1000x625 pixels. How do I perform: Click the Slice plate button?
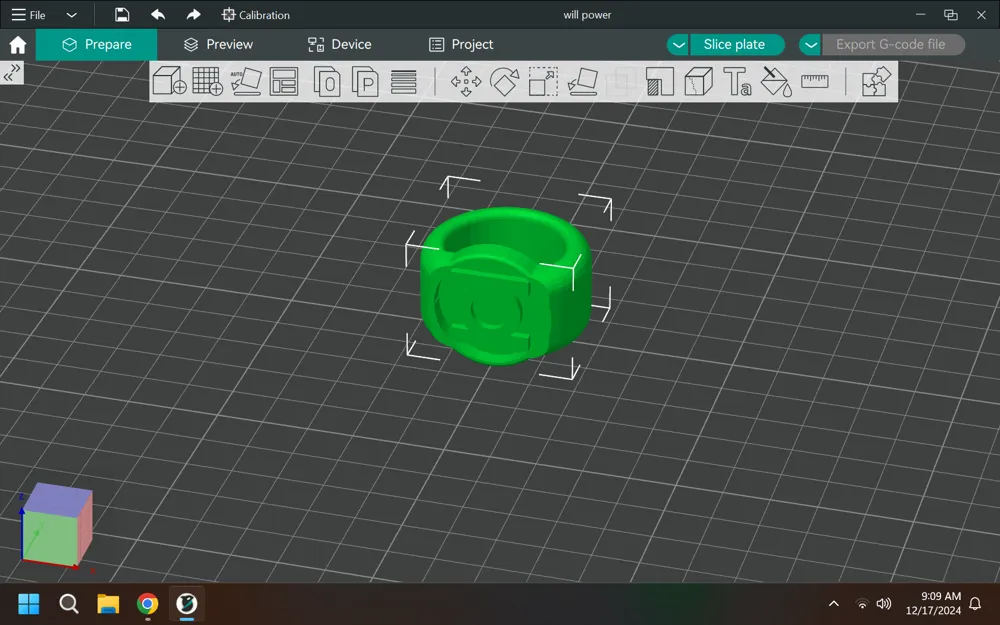(x=735, y=45)
